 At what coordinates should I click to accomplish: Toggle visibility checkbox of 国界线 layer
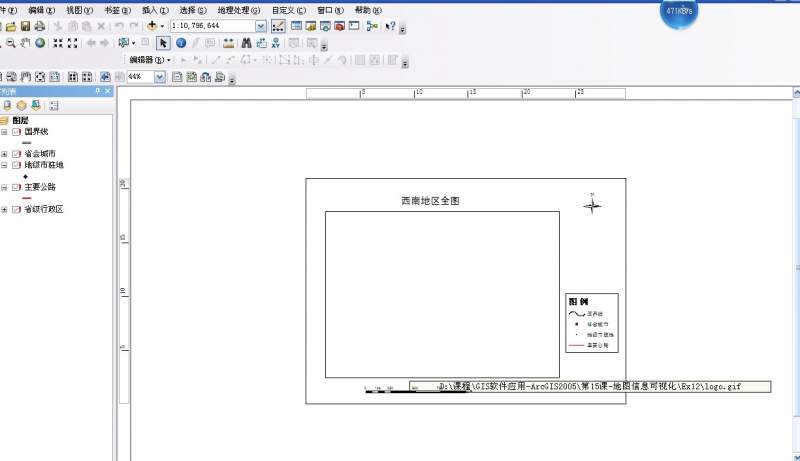16,132
